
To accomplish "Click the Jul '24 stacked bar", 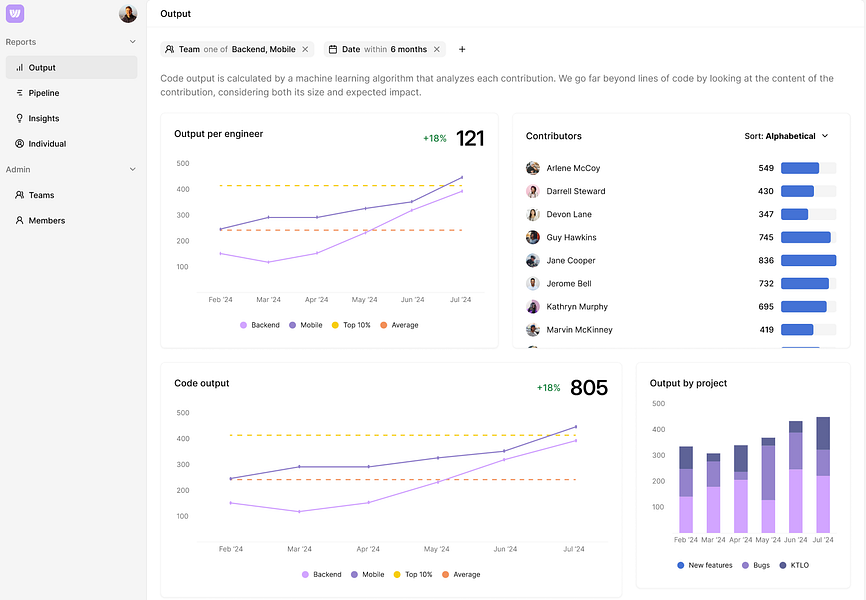I will pyautogui.click(x=823, y=475).
